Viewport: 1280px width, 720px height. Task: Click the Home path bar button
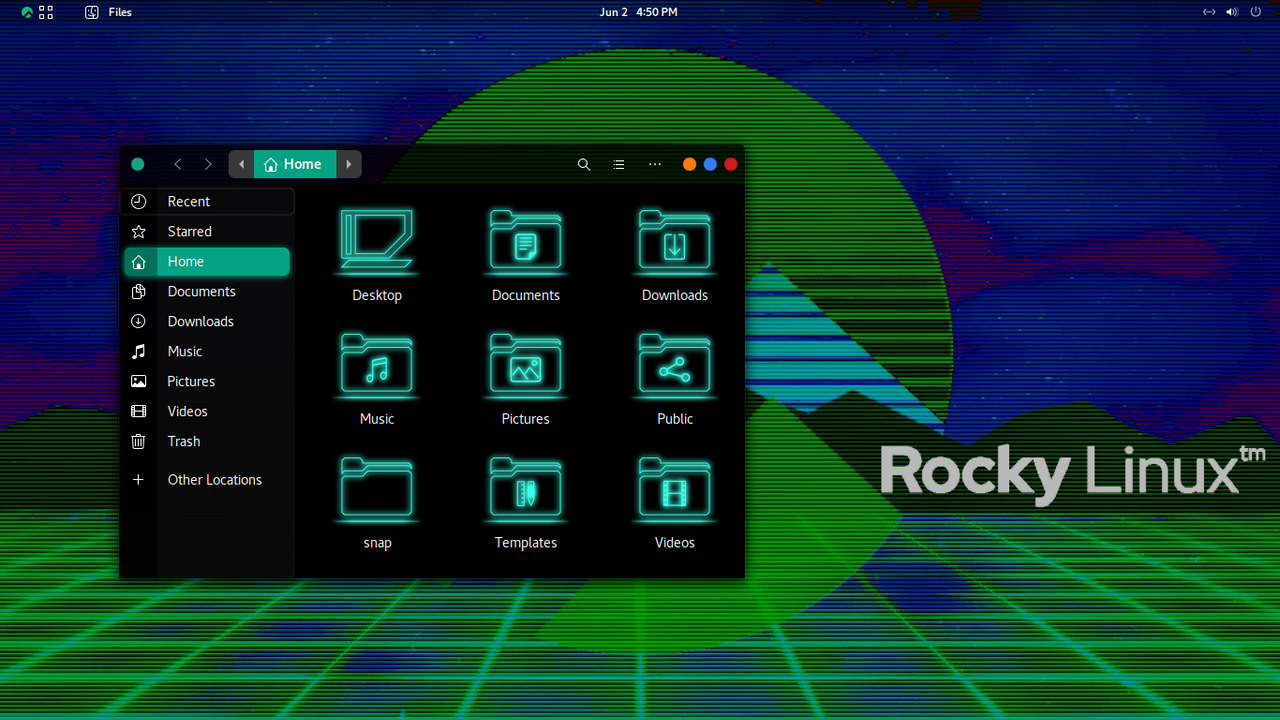pyautogui.click(x=295, y=164)
